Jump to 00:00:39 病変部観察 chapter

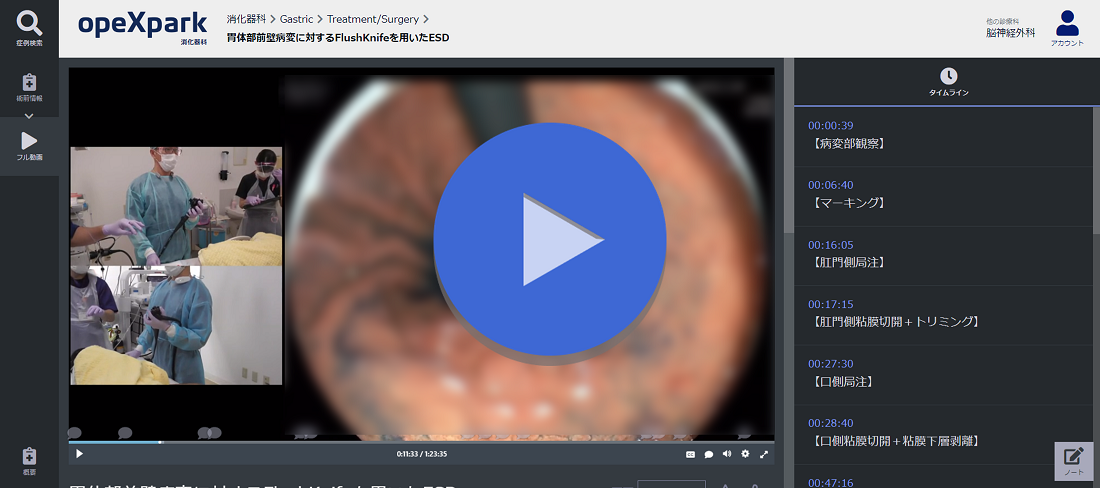[x=942, y=137]
